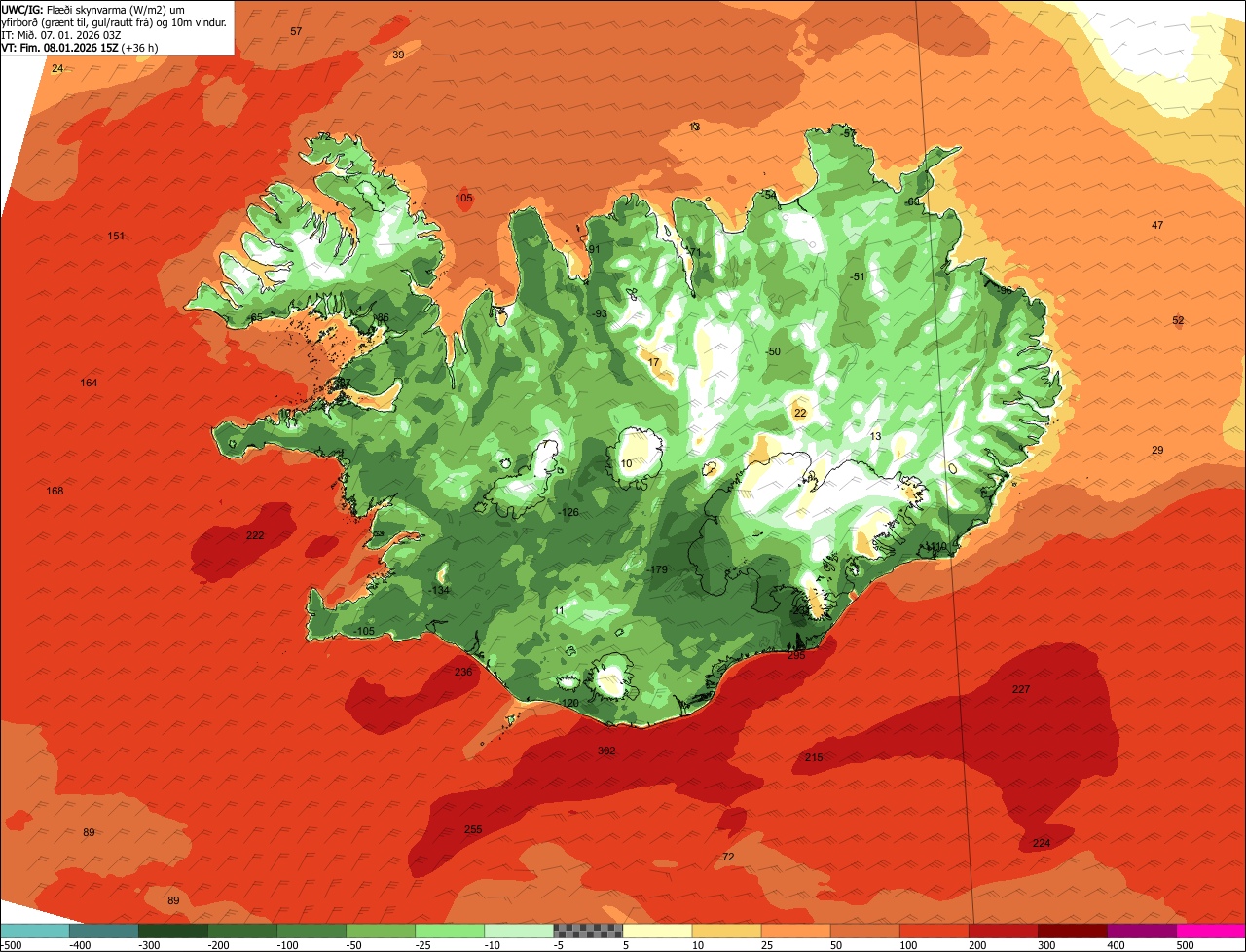This screenshot has height=952, width=1246.
Task: Click the value 10 on the central glacier
Action: [626, 463]
